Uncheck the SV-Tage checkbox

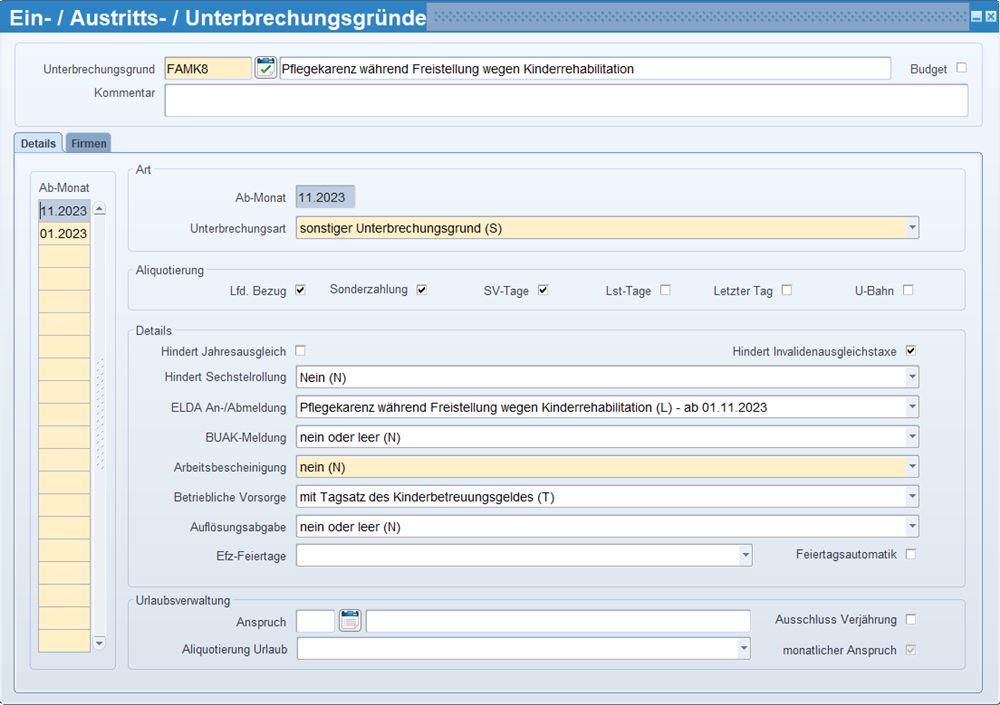click(543, 290)
